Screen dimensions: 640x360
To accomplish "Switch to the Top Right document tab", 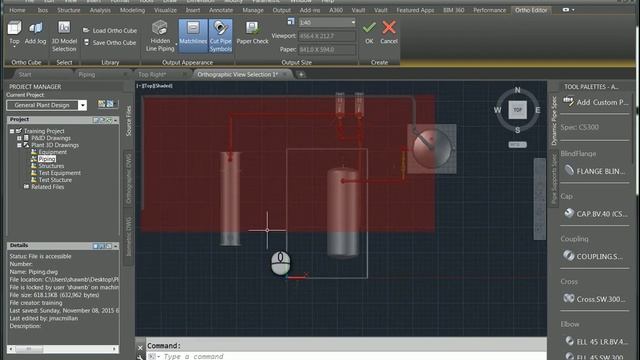I will pyautogui.click(x=152, y=75).
